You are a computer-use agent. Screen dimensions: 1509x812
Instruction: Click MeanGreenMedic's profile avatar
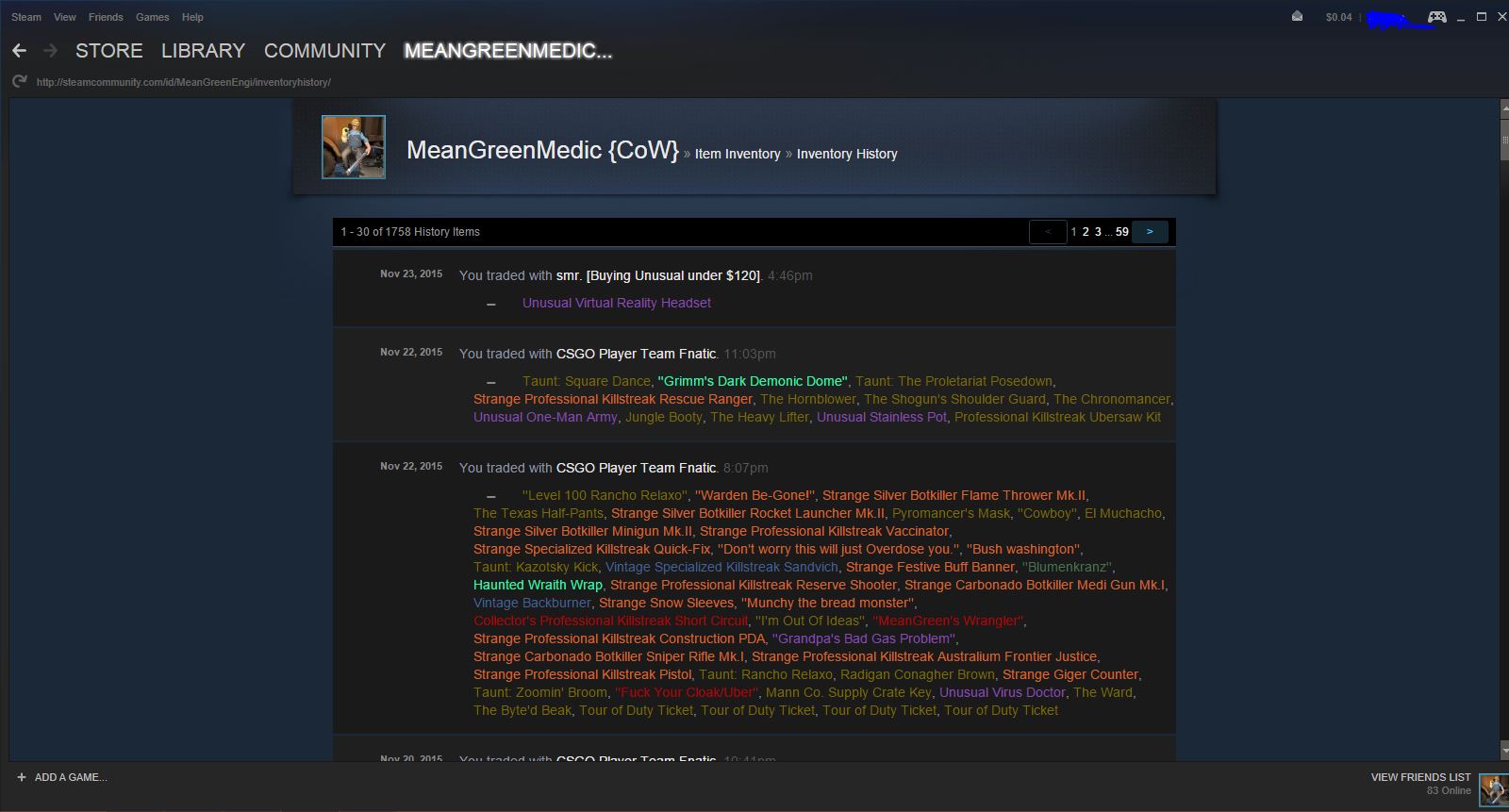pyautogui.click(x=354, y=147)
